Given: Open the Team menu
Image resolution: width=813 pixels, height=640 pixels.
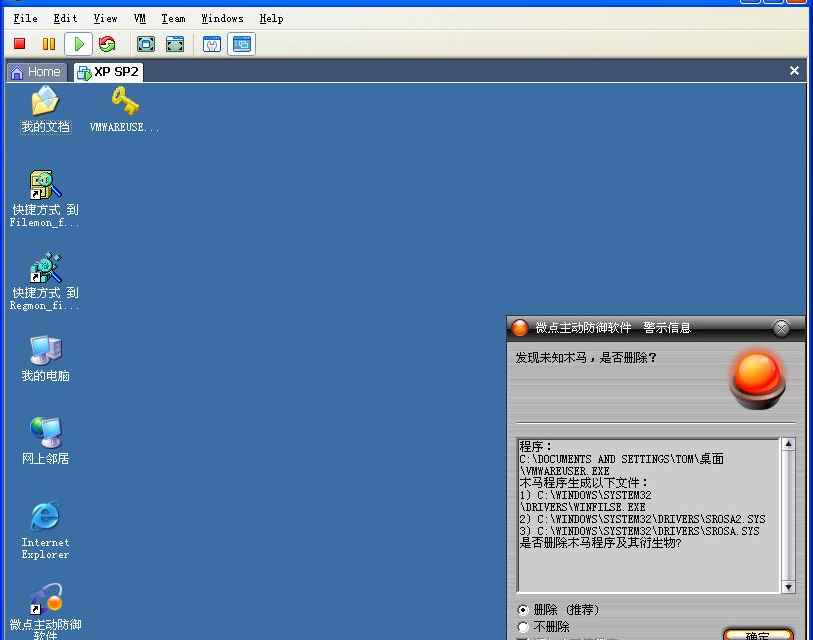Looking at the screenshot, I should 173,18.
